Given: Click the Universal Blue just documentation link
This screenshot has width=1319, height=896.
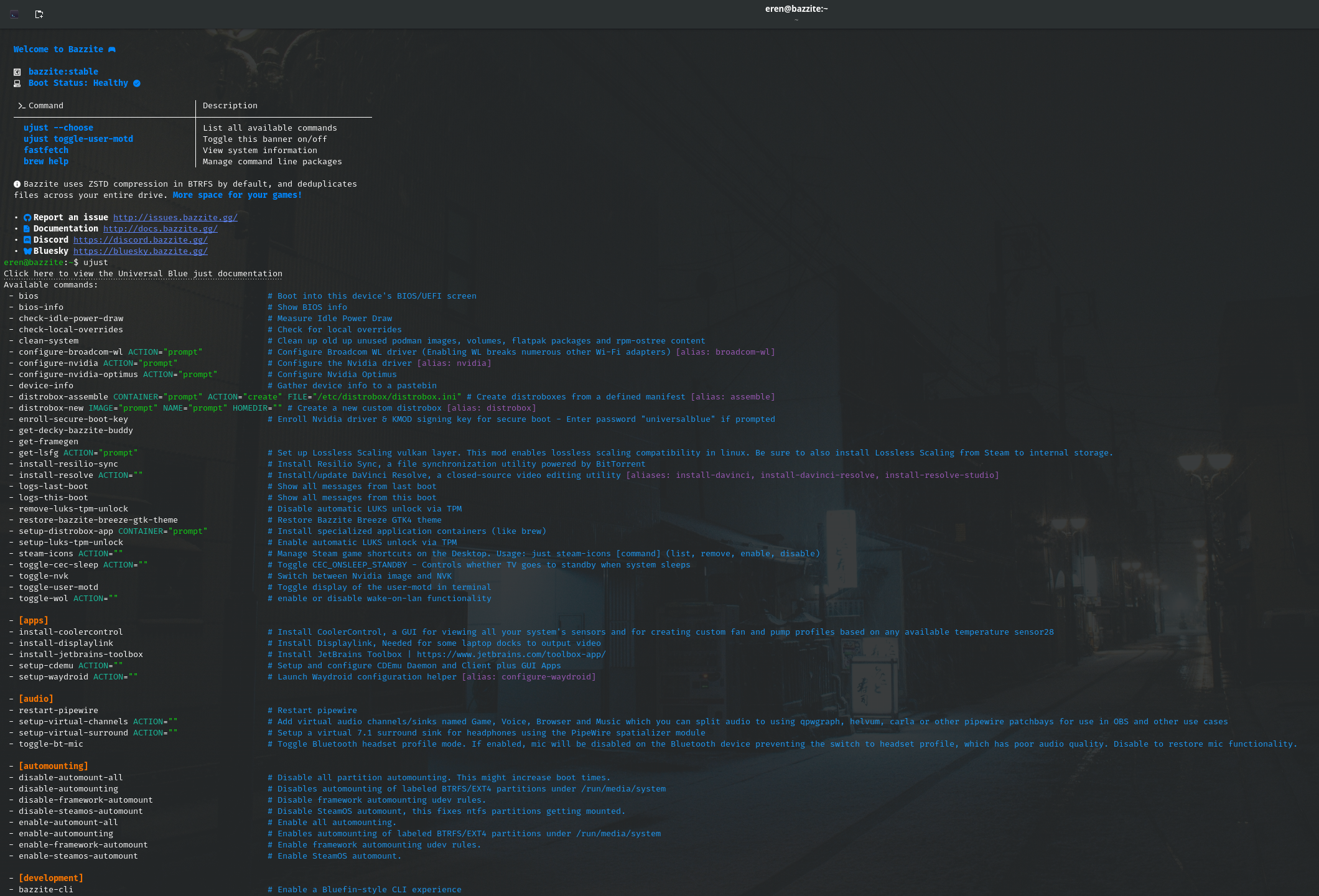Looking at the screenshot, I should pyautogui.click(x=142, y=274).
